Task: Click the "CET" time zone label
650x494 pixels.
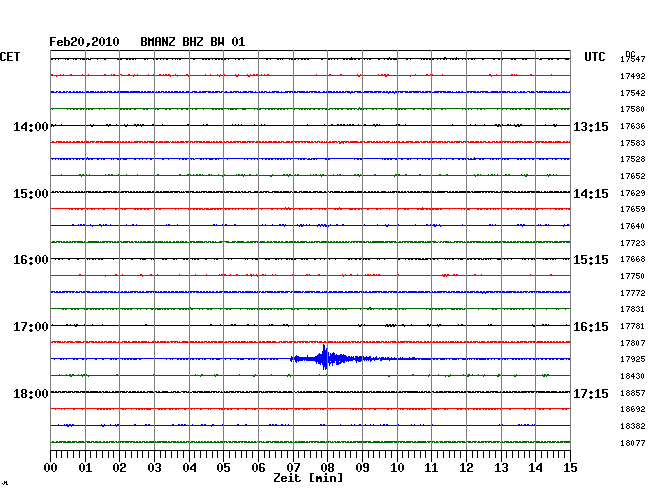Action: (x=10, y=57)
